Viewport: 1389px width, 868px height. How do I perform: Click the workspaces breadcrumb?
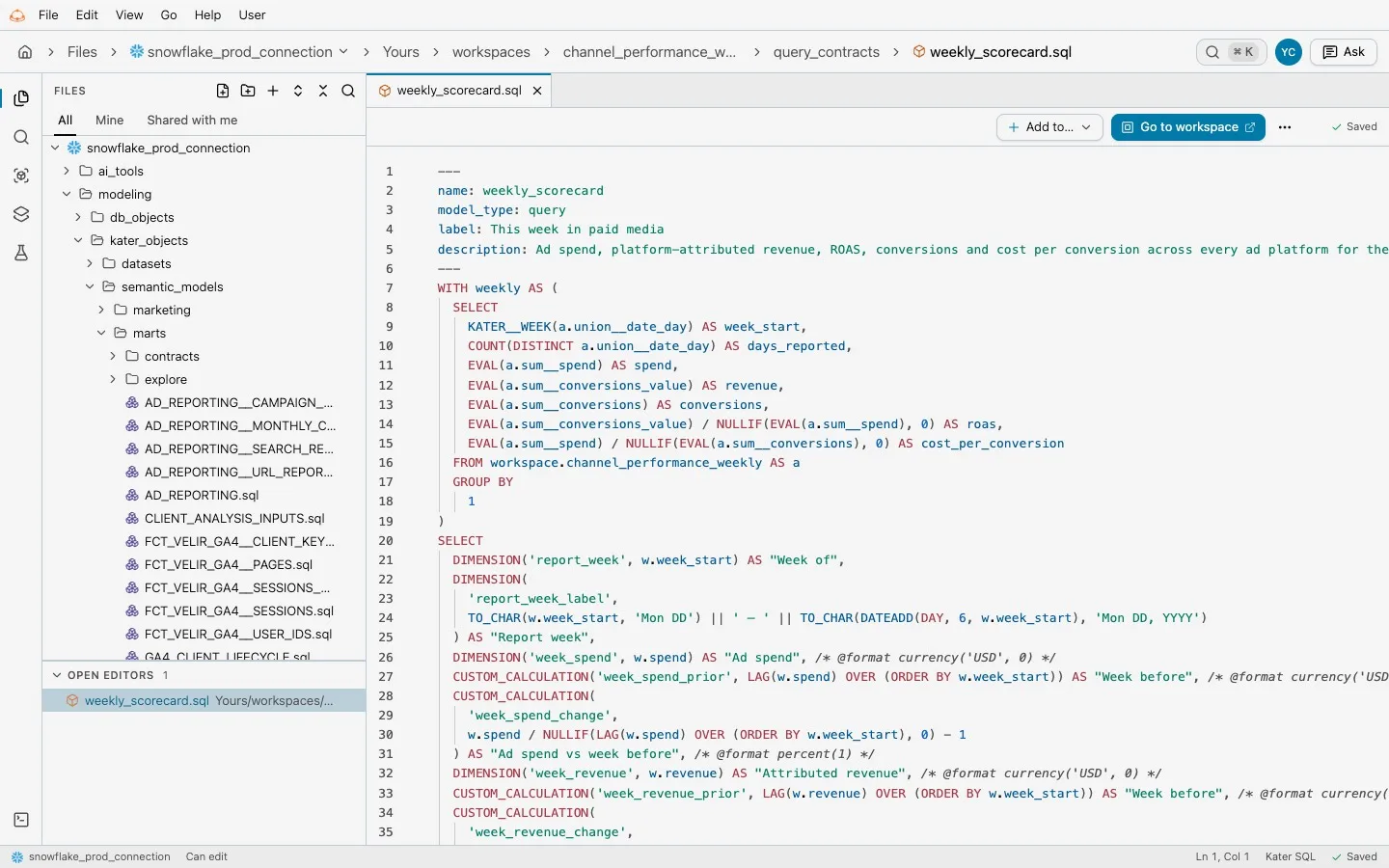point(491,52)
